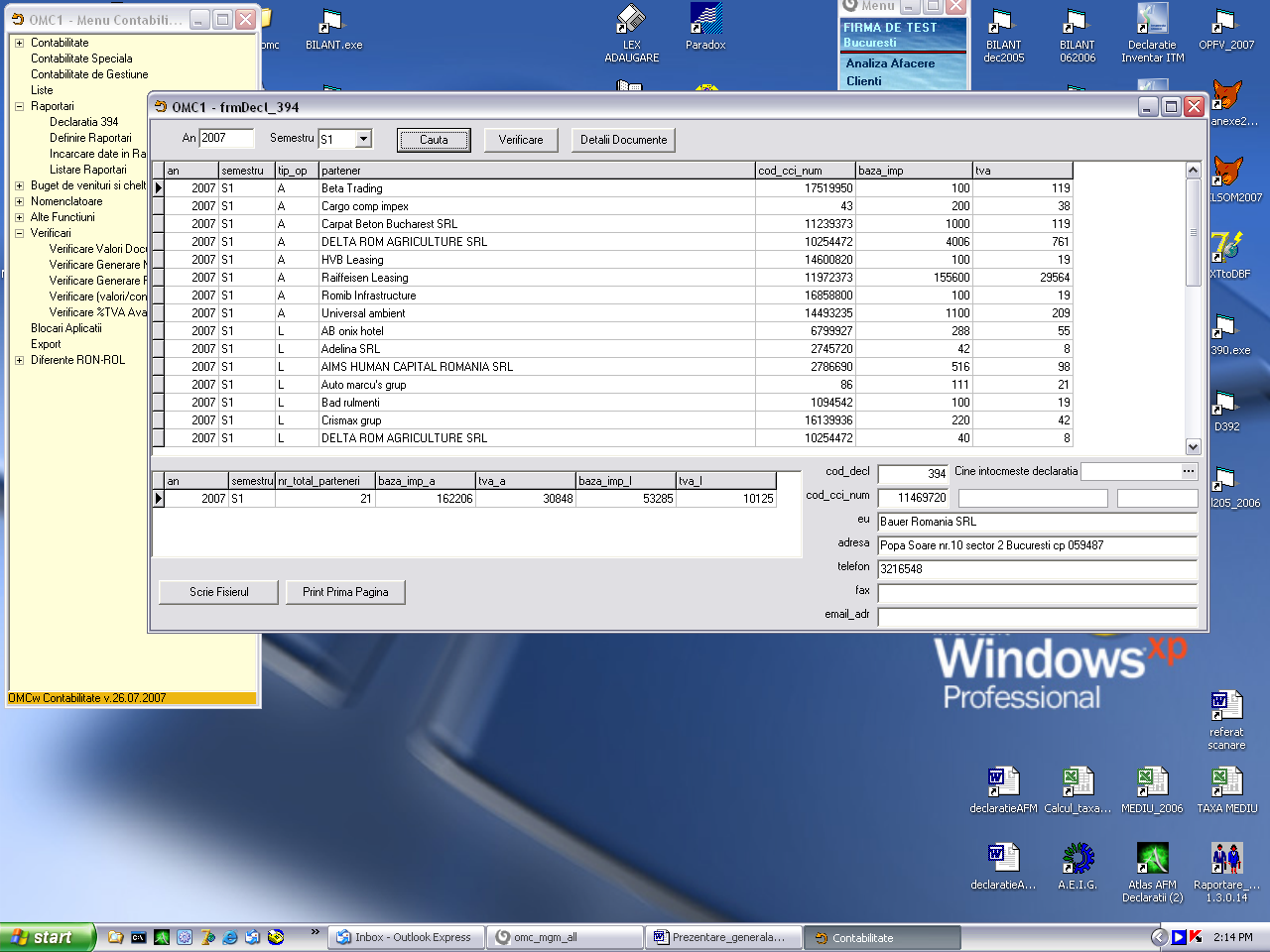The height and width of the screenshot is (952, 1270).
Task: Expand Buget de venituri si chelt node
Action: click(x=19, y=185)
